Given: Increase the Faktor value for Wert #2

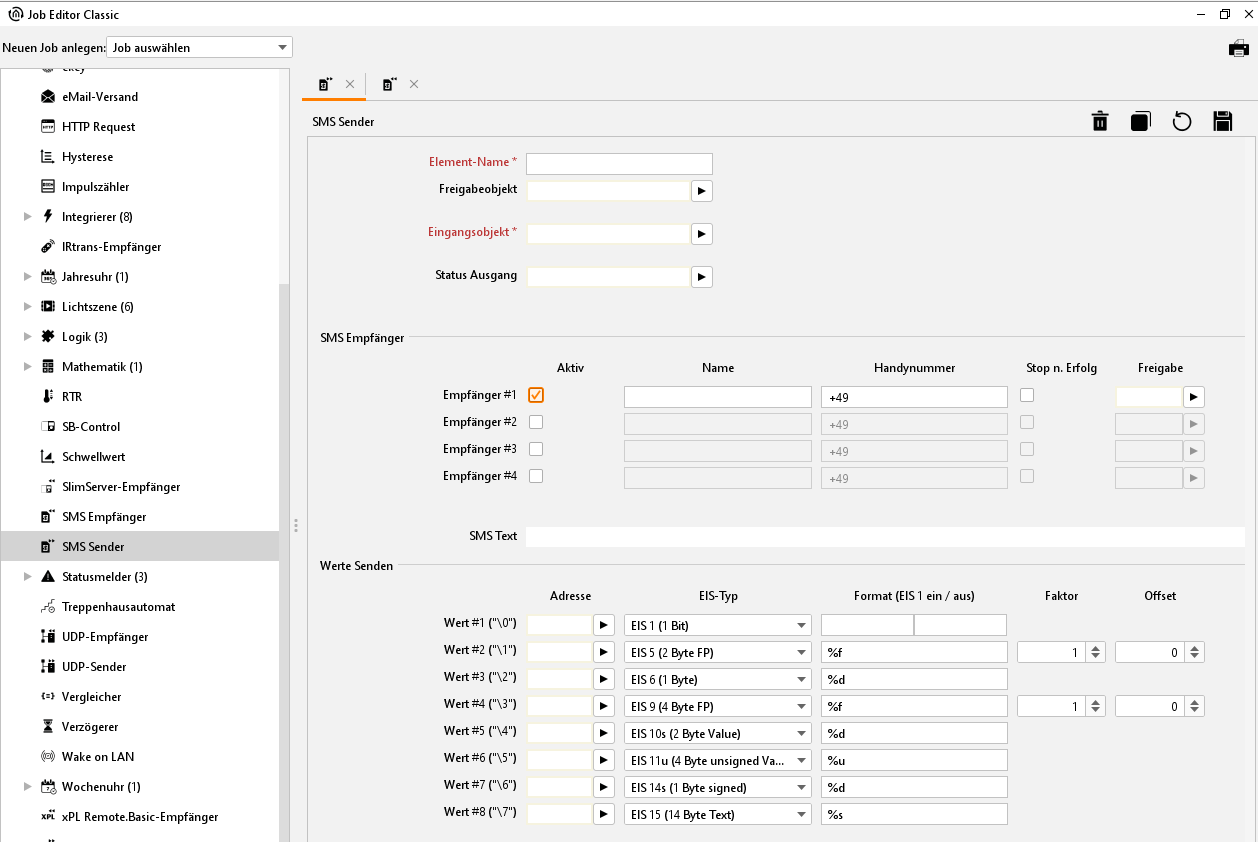Looking at the screenshot, I should (x=1096, y=648).
